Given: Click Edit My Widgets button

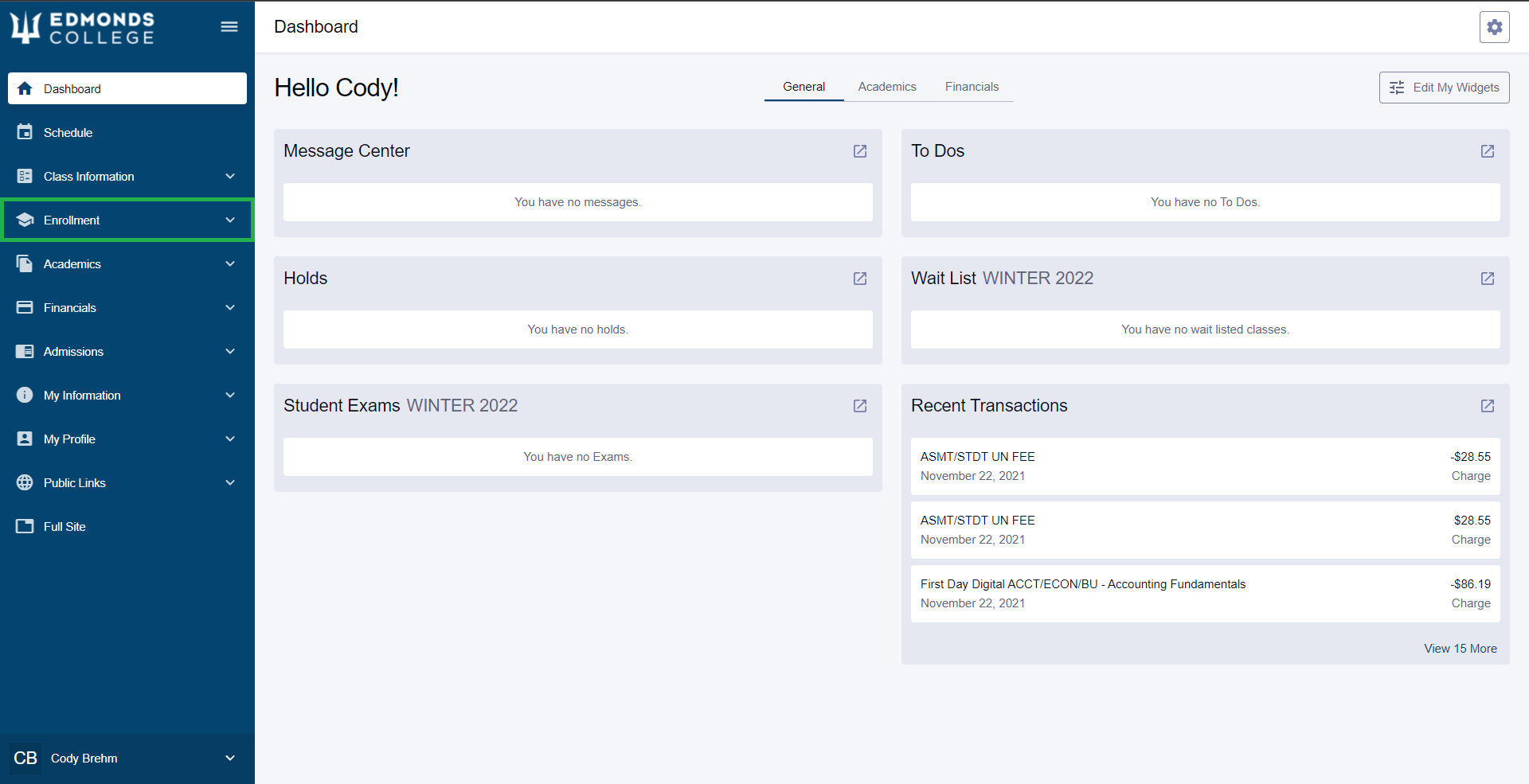Looking at the screenshot, I should [1444, 88].
